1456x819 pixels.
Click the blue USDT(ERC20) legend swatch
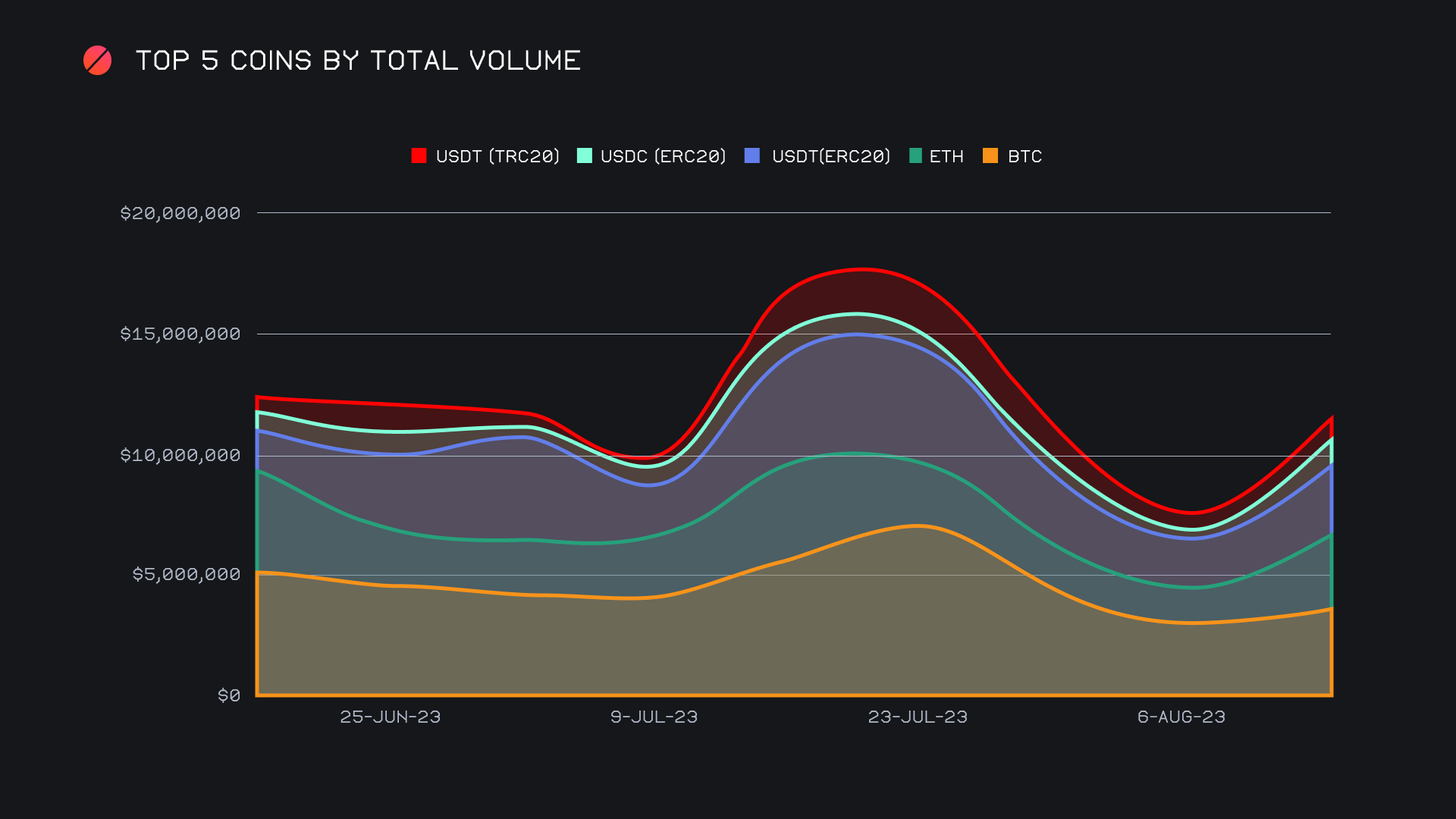point(752,156)
